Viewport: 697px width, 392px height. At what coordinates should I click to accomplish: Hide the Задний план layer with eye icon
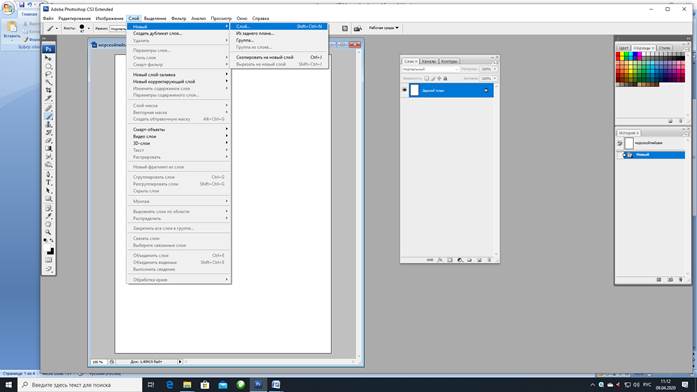[x=405, y=90]
